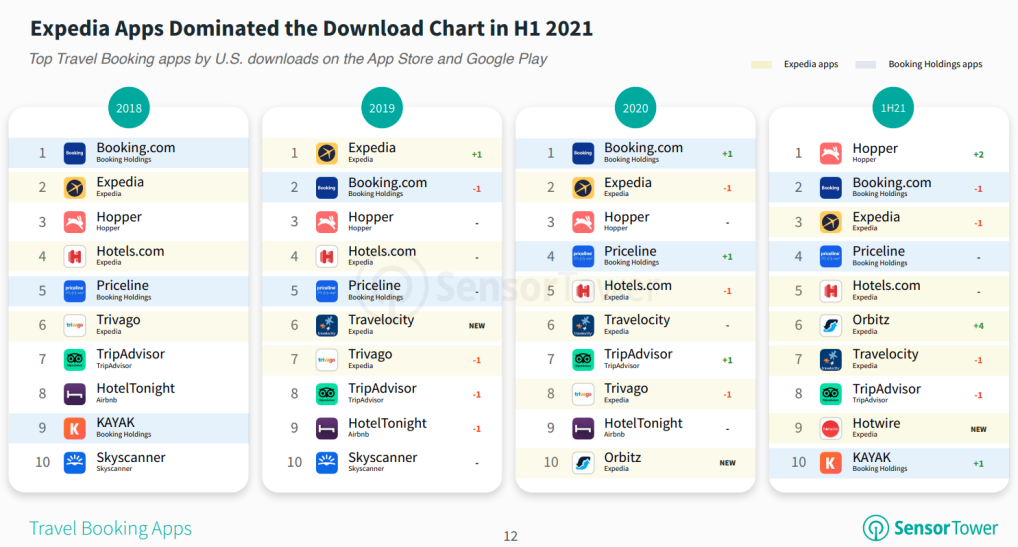Select the KAYAK icon in the 1H21 column

830,463
